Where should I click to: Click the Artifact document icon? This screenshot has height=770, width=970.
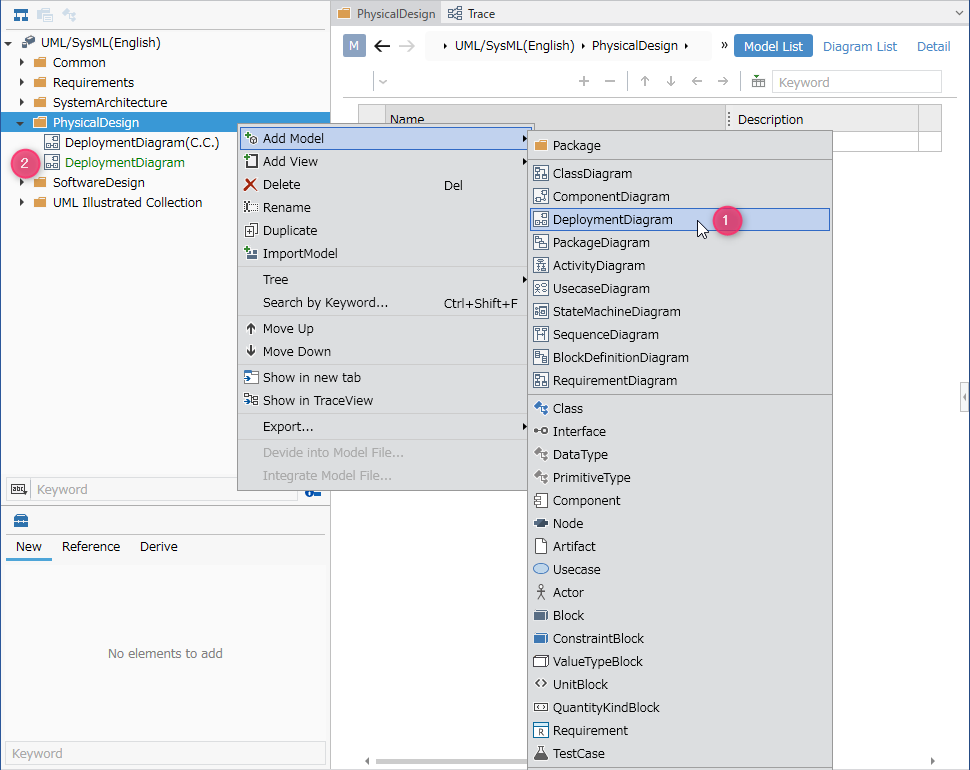click(541, 546)
